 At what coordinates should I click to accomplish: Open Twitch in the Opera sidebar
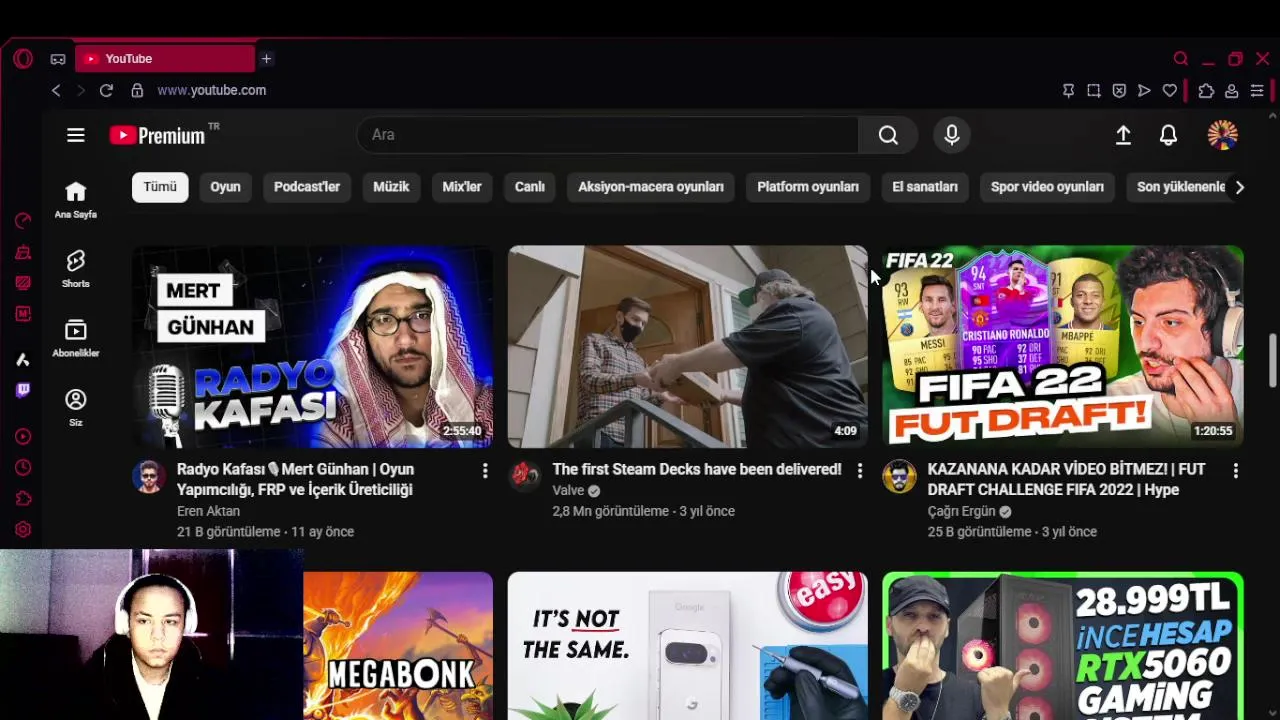(x=23, y=390)
